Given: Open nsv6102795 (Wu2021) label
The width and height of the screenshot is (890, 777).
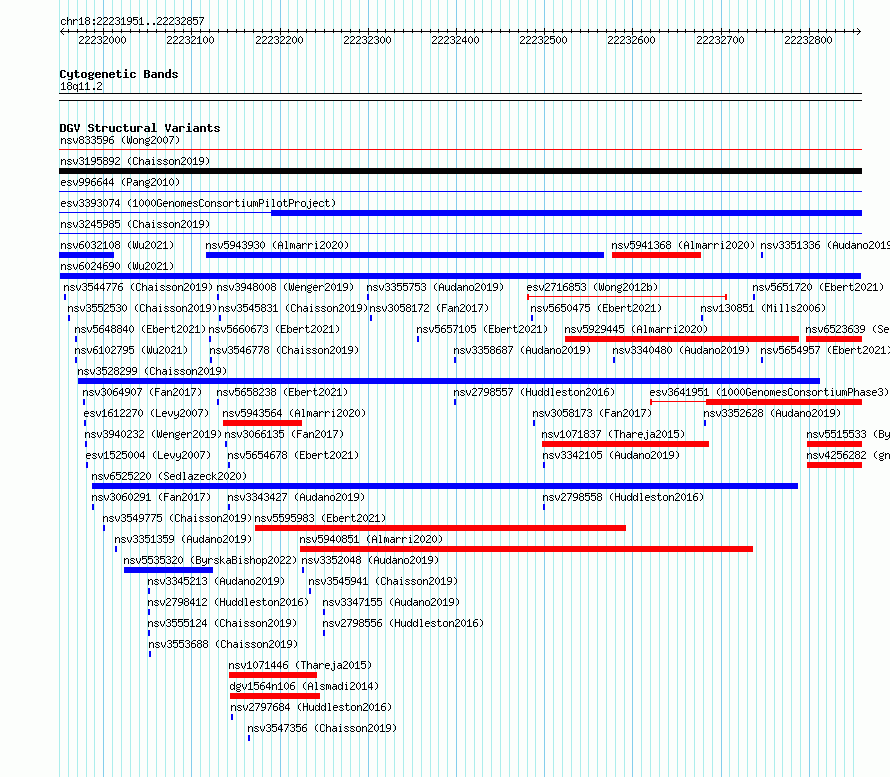Looking at the screenshot, I should click(131, 350).
